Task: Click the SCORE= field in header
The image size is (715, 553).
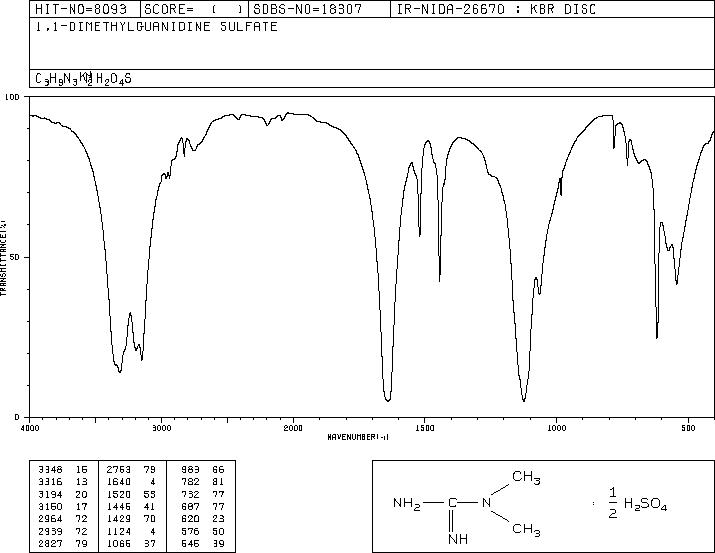Action: 193,9
